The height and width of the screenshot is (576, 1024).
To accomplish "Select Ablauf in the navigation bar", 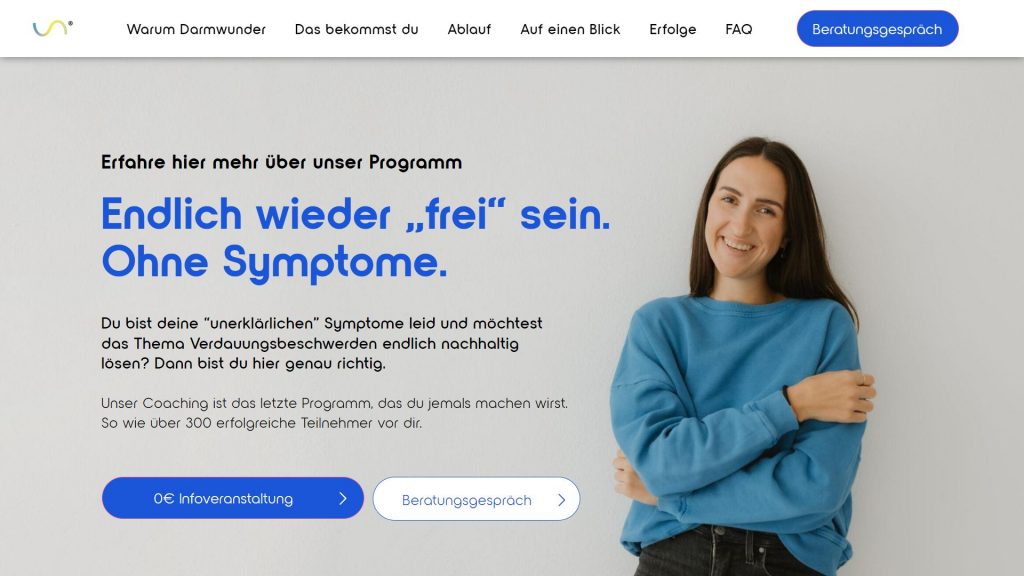I will 469,29.
